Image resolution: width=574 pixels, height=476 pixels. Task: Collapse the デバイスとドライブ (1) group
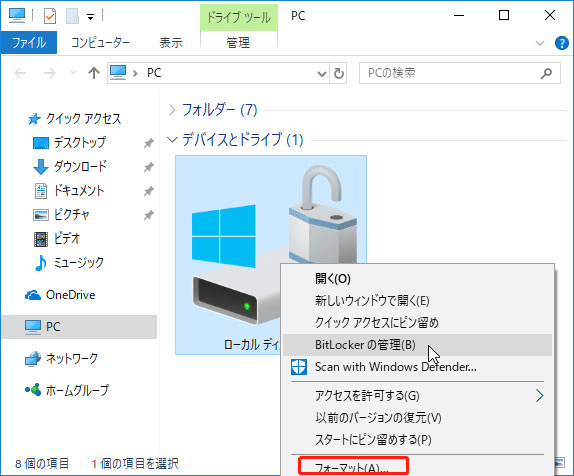172,140
